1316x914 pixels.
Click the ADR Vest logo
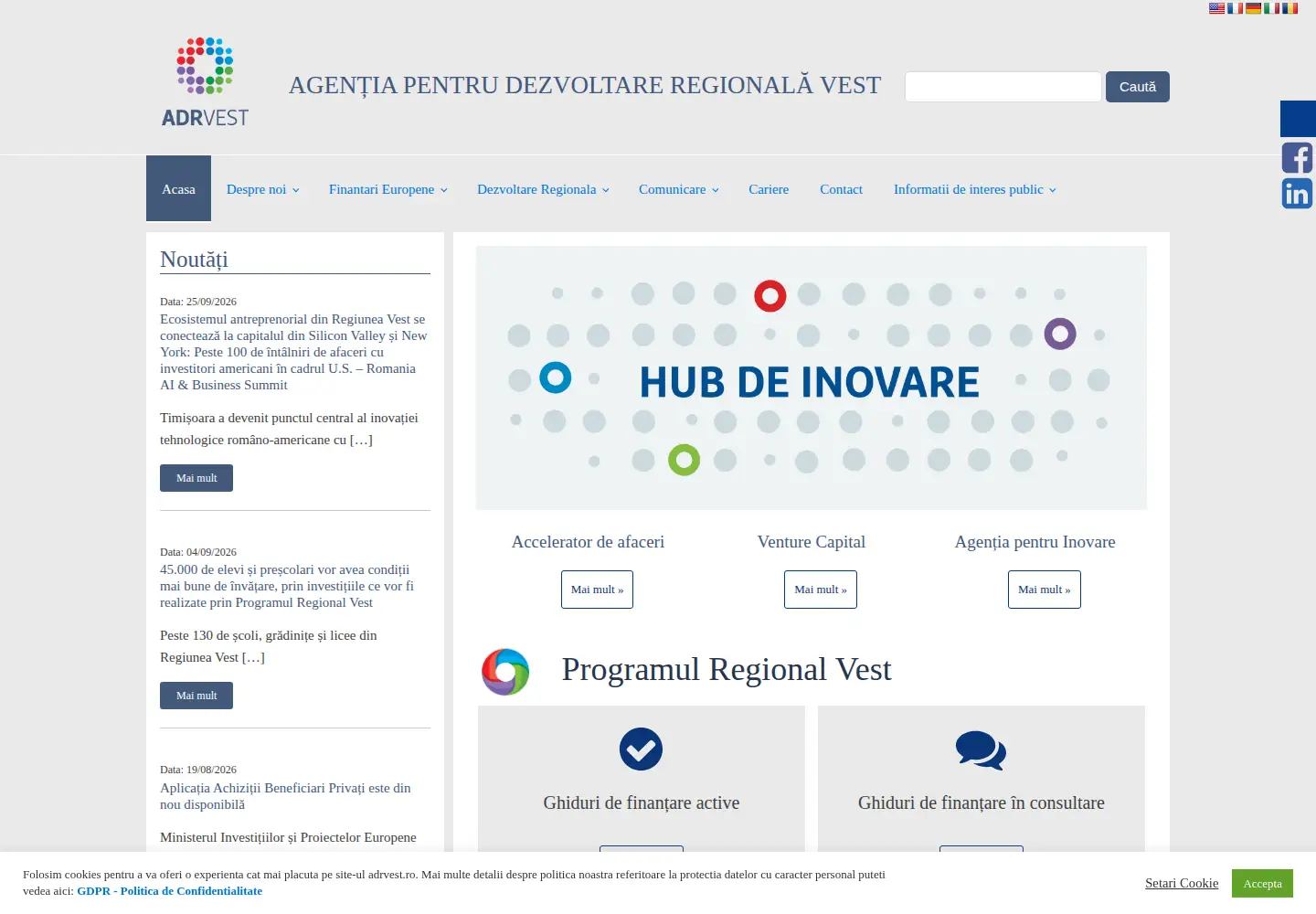click(x=205, y=82)
